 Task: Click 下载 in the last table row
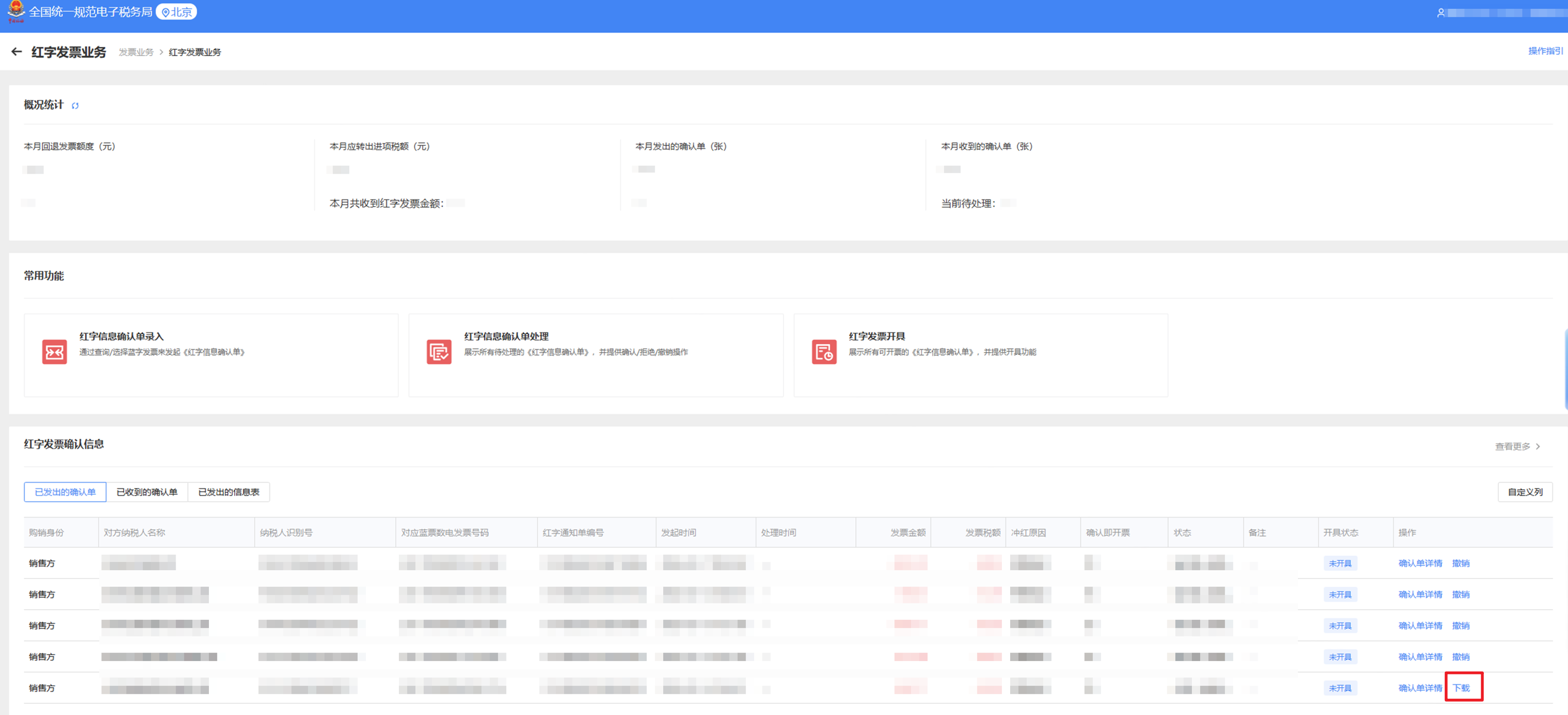coord(1461,688)
